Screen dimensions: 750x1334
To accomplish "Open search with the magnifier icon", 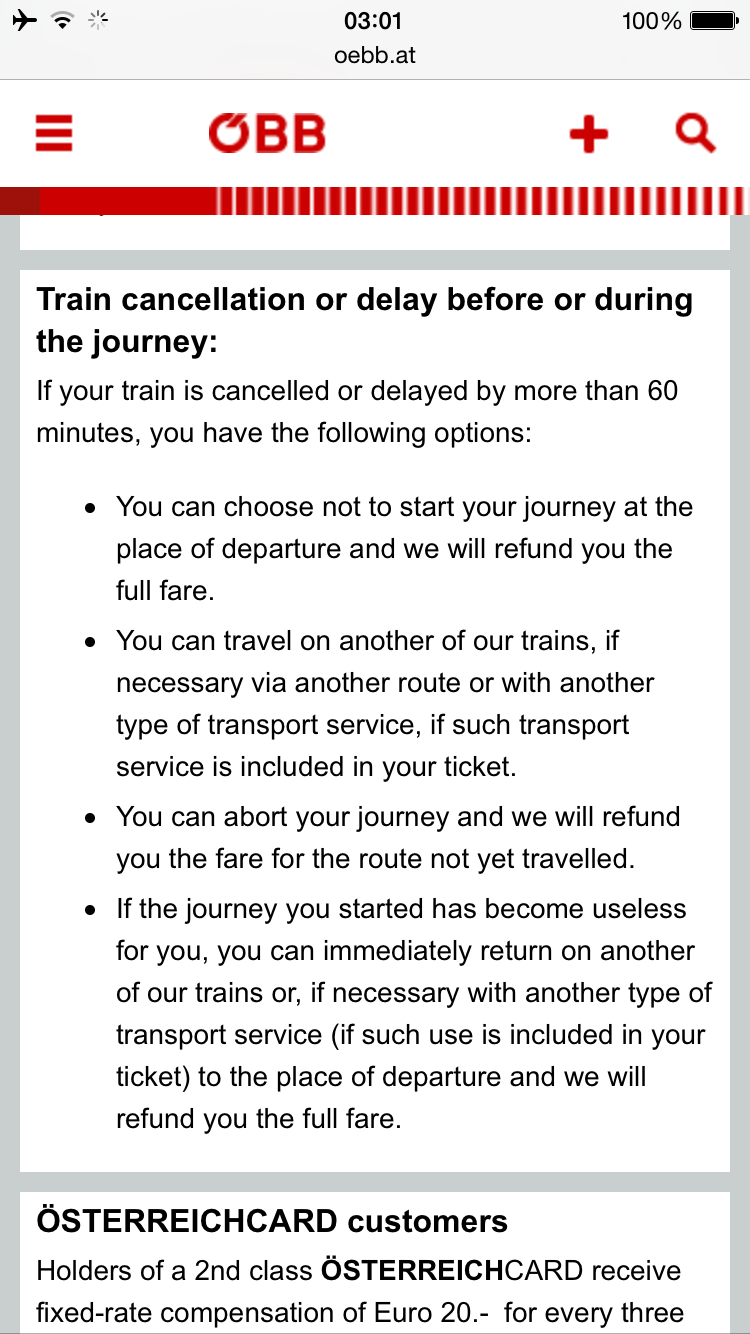I will [x=695, y=133].
